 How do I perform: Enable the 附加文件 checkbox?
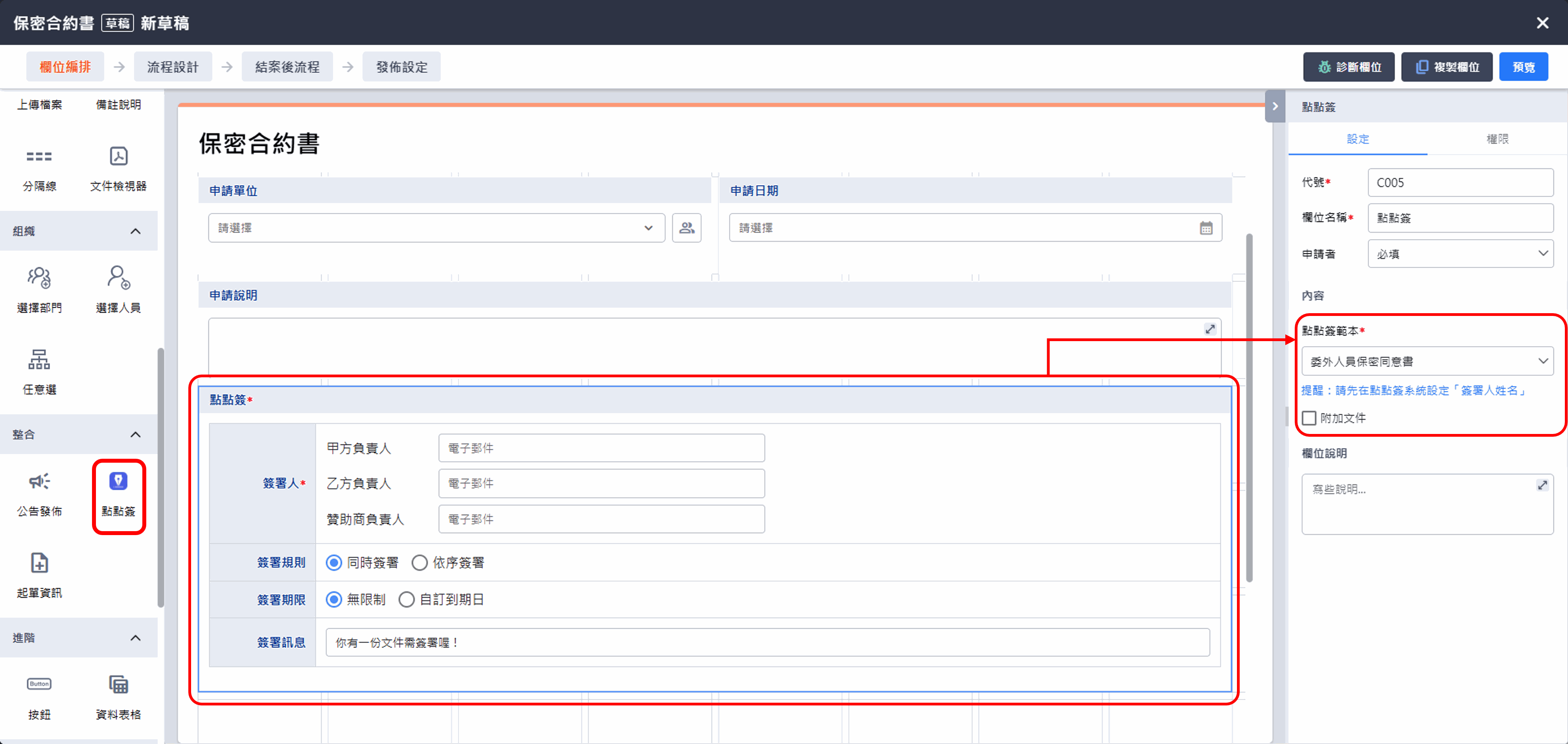(x=1309, y=418)
